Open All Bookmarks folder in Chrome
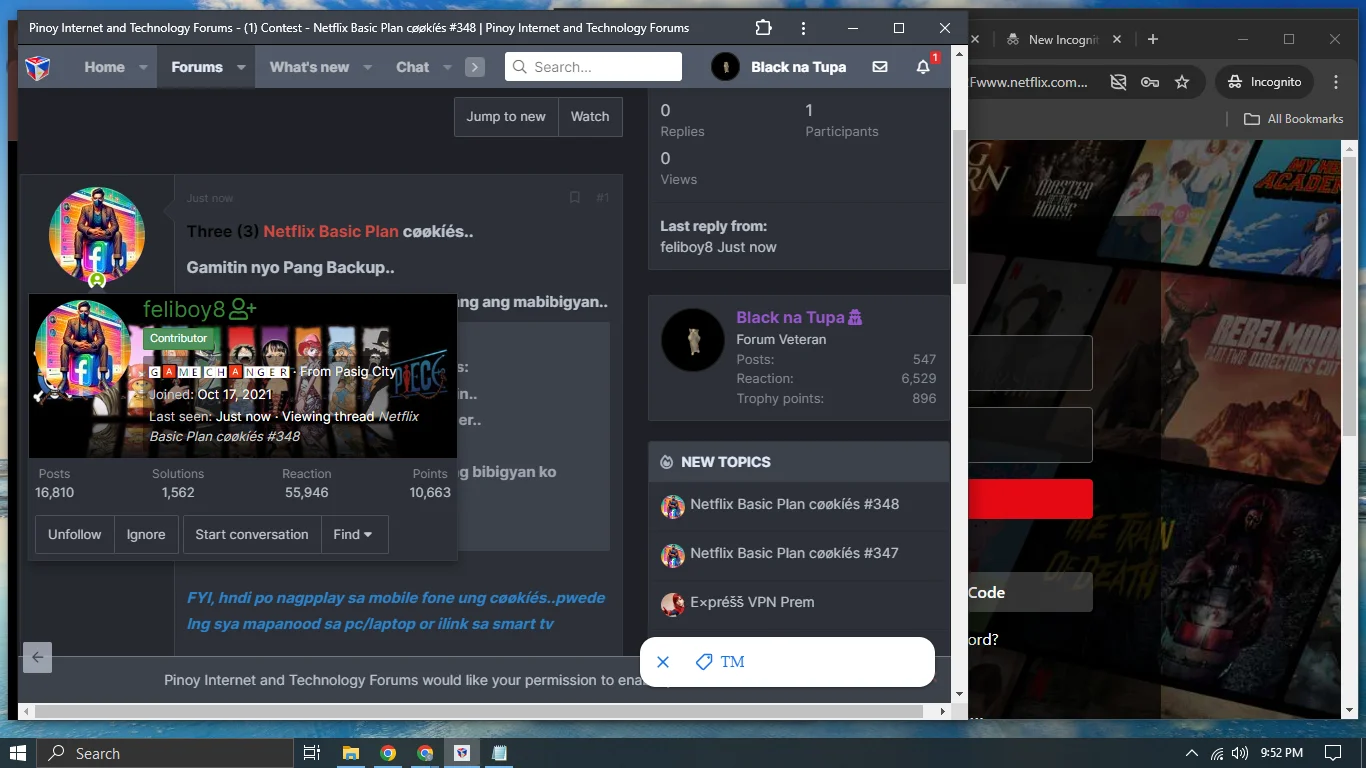The image size is (1366, 768). (1294, 119)
